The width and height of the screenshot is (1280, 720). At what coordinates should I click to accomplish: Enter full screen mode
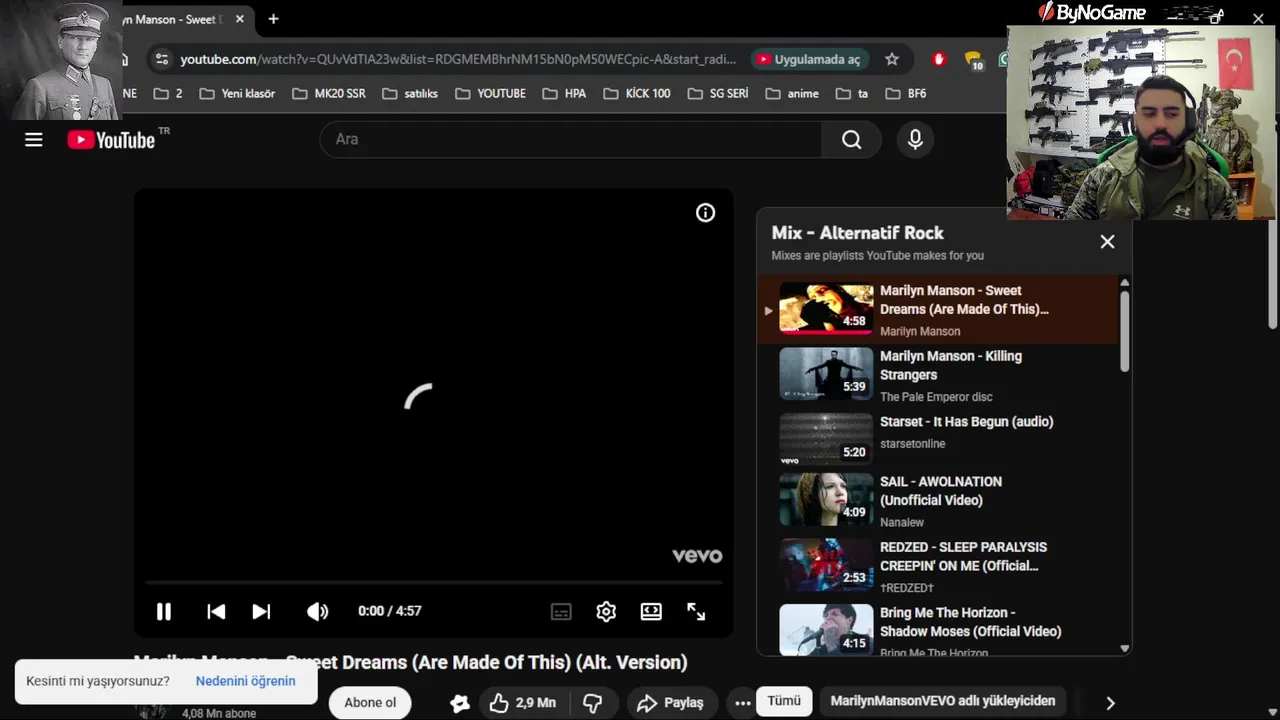[696, 611]
